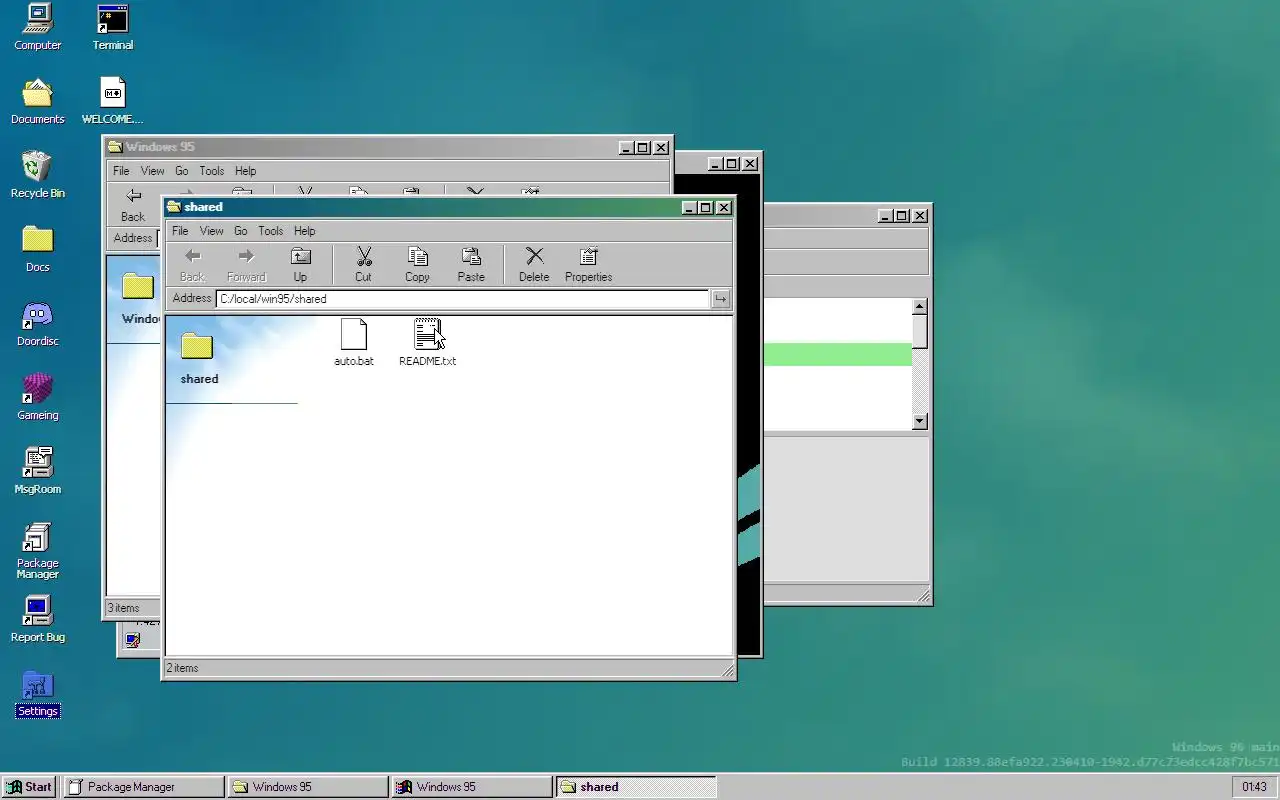Open the Computer desktop icon

click(37, 27)
